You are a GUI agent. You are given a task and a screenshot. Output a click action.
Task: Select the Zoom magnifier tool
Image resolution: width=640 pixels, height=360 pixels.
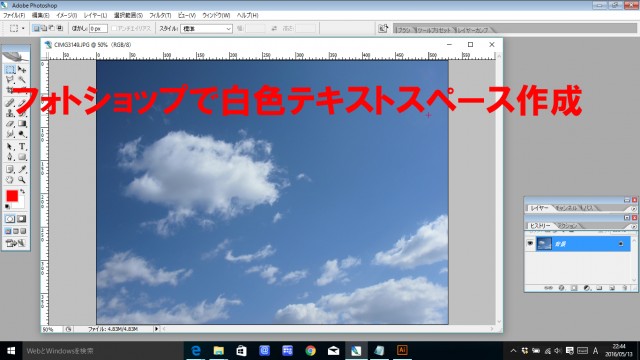22,180
